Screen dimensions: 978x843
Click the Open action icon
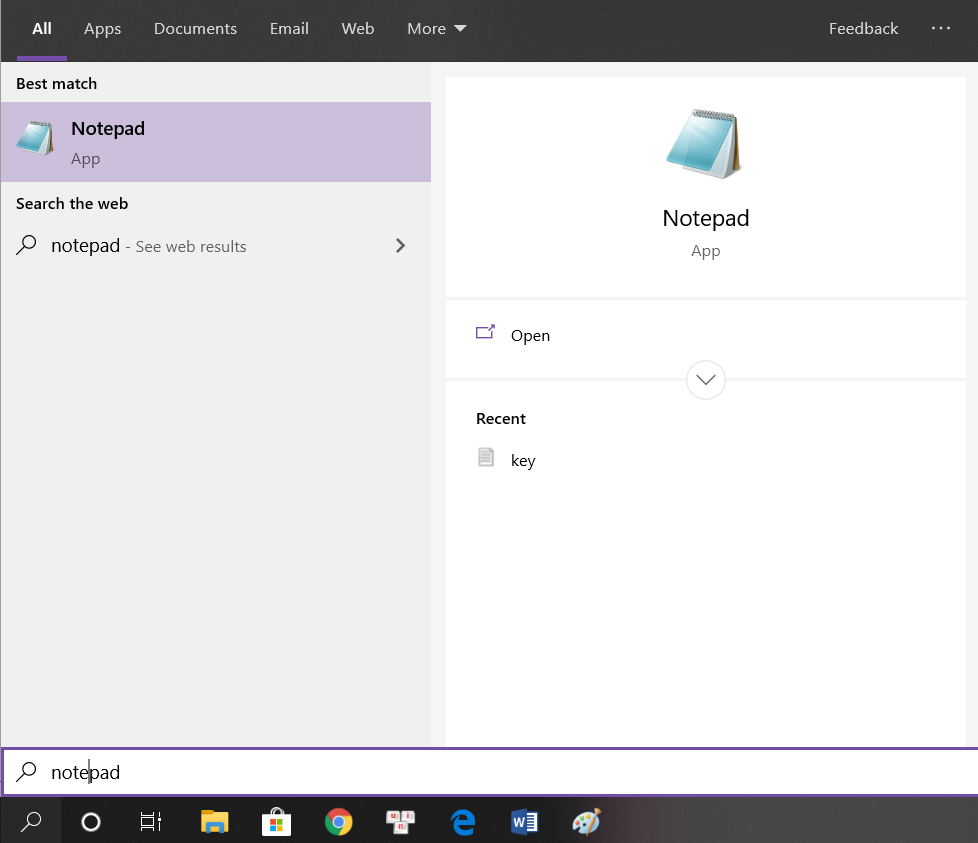[x=485, y=332]
